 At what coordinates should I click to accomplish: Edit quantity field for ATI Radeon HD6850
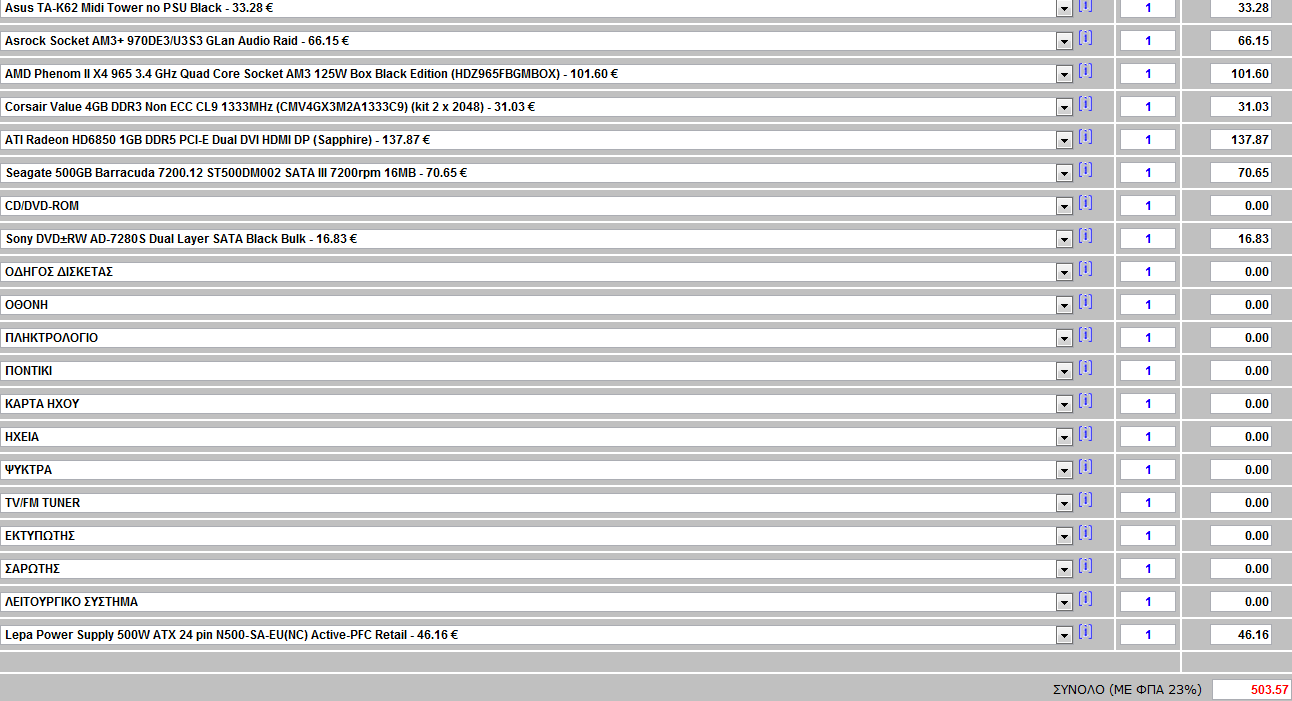(x=1148, y=140)
